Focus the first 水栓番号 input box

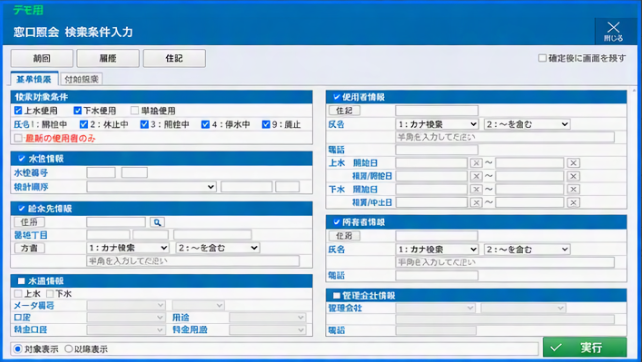[x=101, y=173]
